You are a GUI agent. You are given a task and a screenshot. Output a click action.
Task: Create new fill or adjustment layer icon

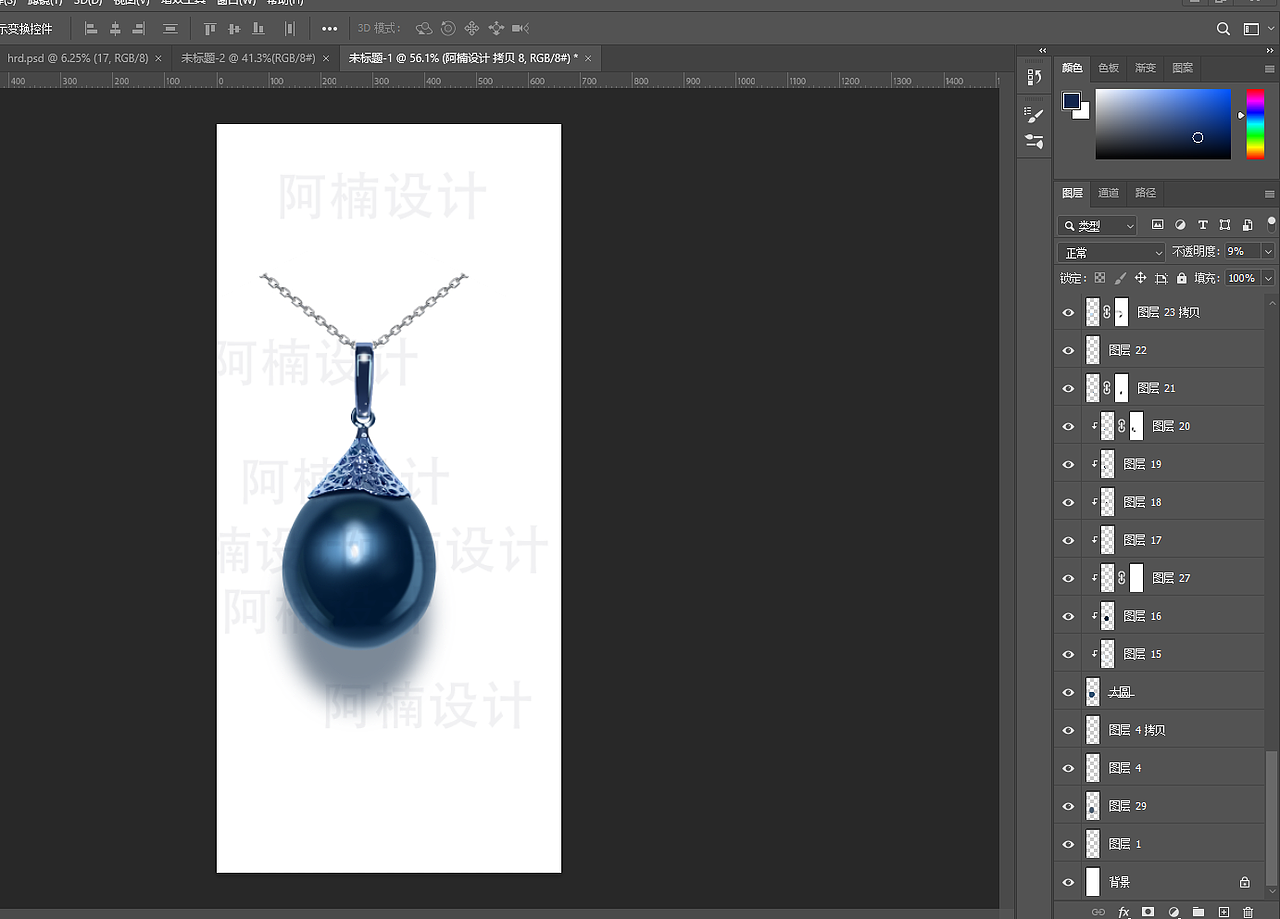1173,912
